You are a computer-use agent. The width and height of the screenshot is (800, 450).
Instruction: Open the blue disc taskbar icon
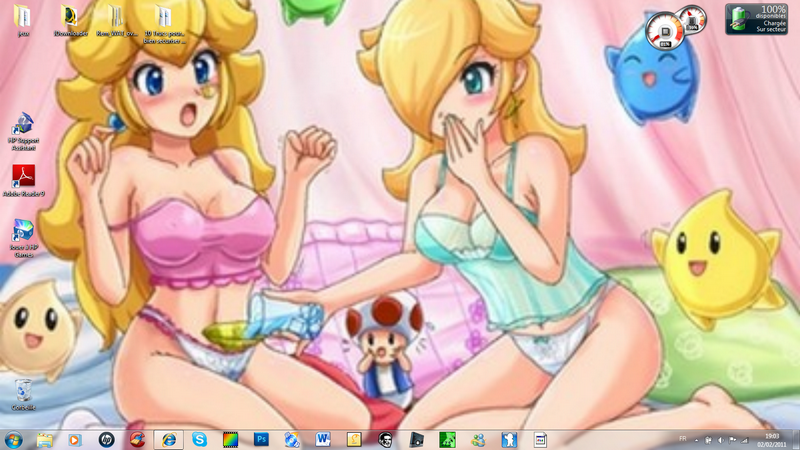coord(292,439)
